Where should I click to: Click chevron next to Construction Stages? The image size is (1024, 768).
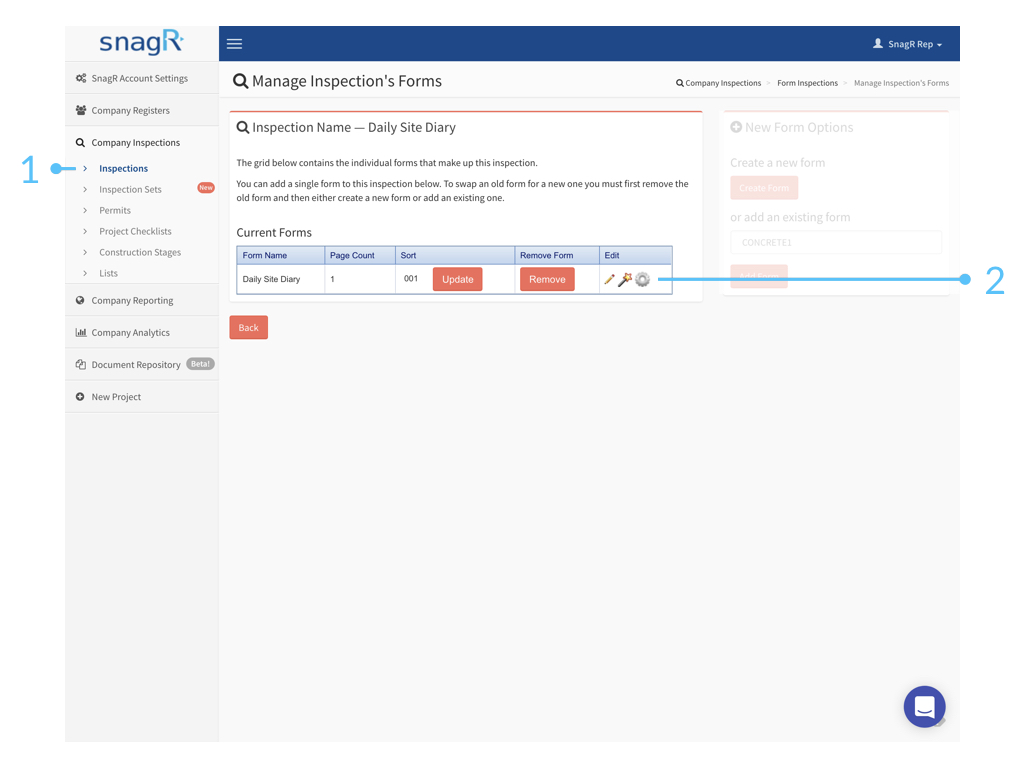[85, 252]
